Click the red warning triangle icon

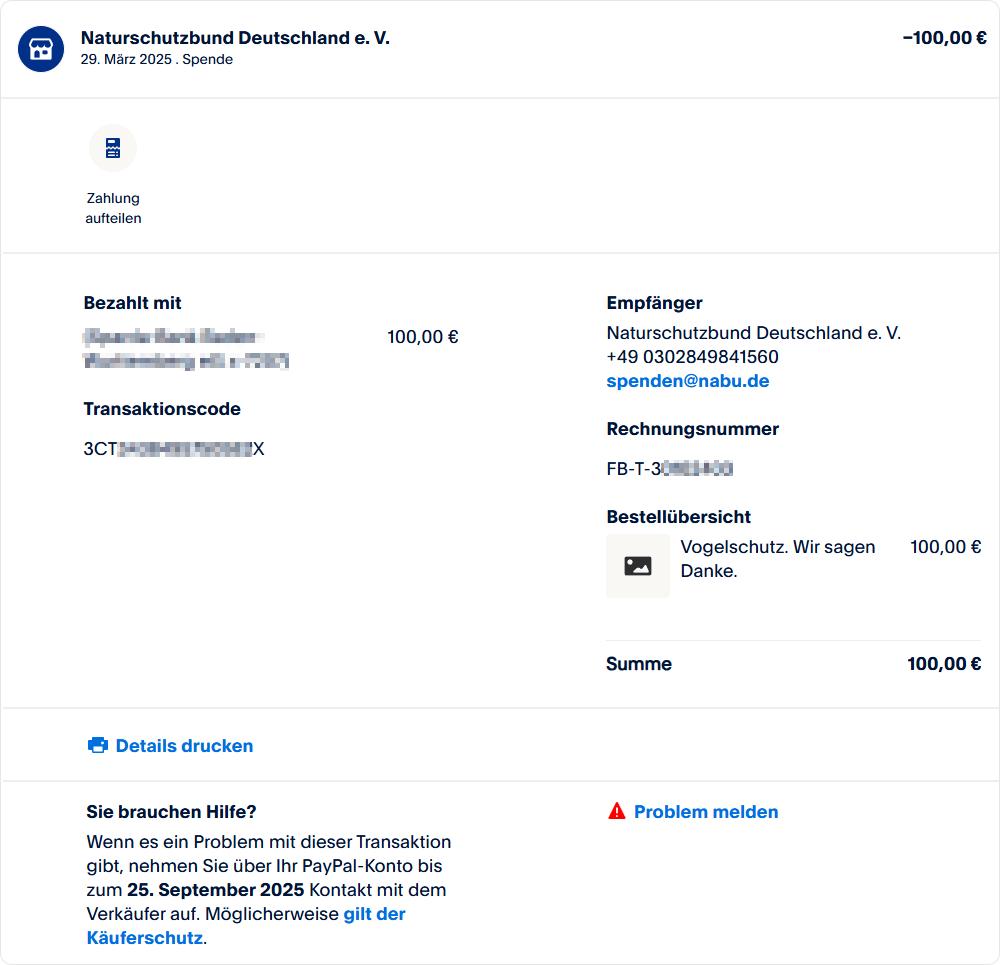617,812
